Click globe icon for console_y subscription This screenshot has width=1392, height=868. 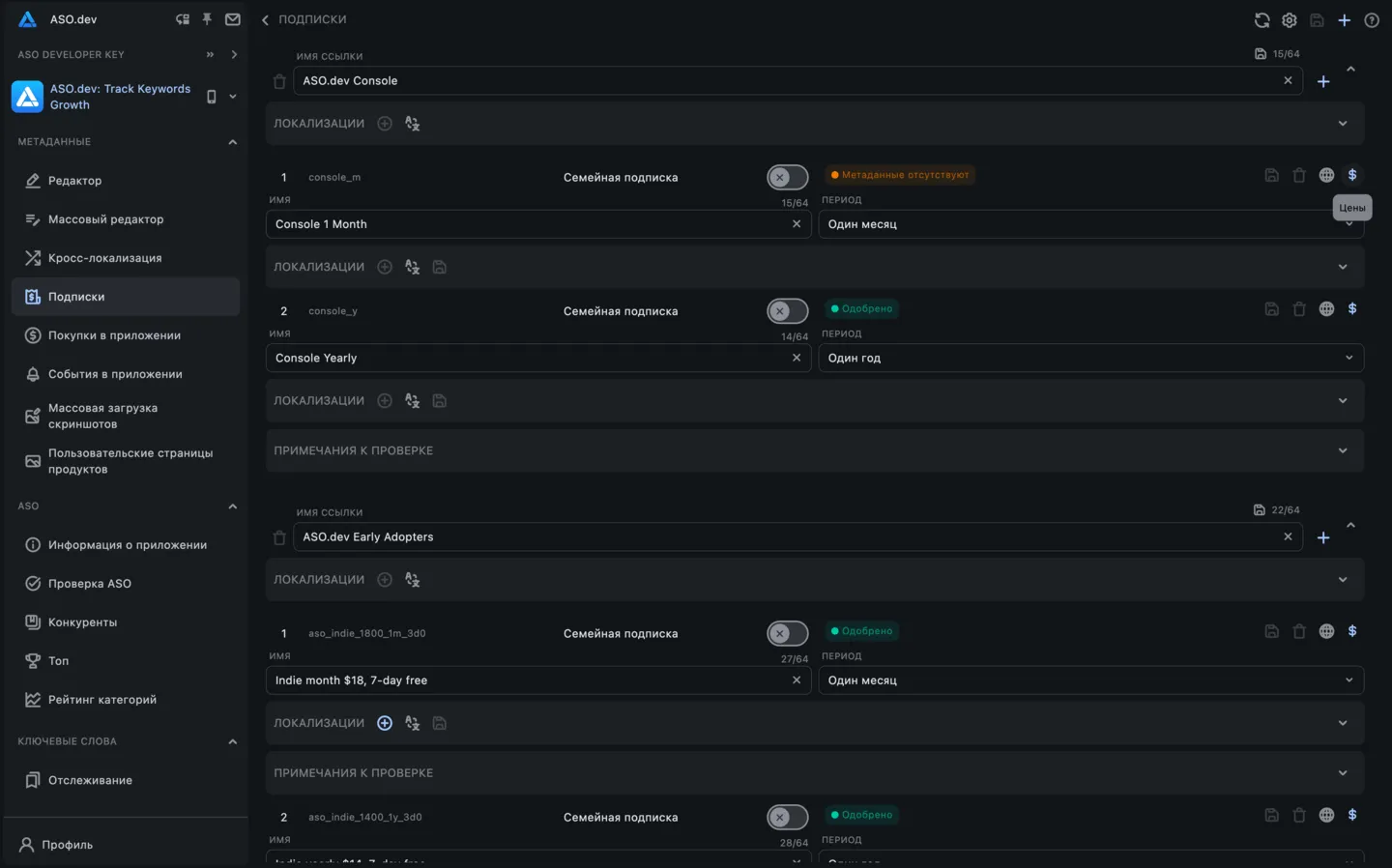click(x=1326, y=309)
